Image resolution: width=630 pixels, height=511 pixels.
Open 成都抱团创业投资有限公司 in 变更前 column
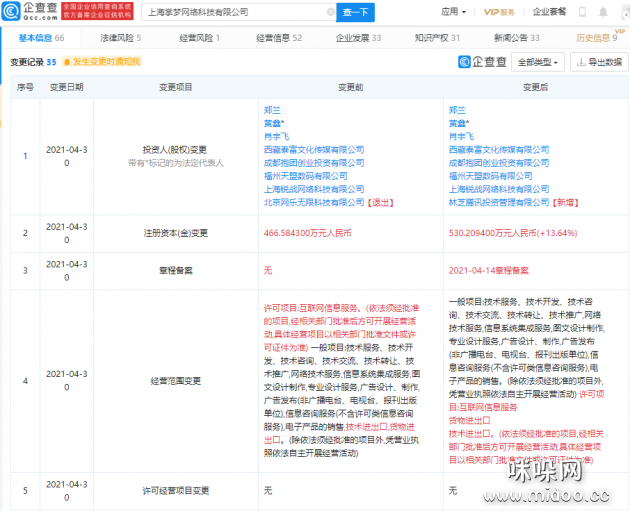[314, 163]
